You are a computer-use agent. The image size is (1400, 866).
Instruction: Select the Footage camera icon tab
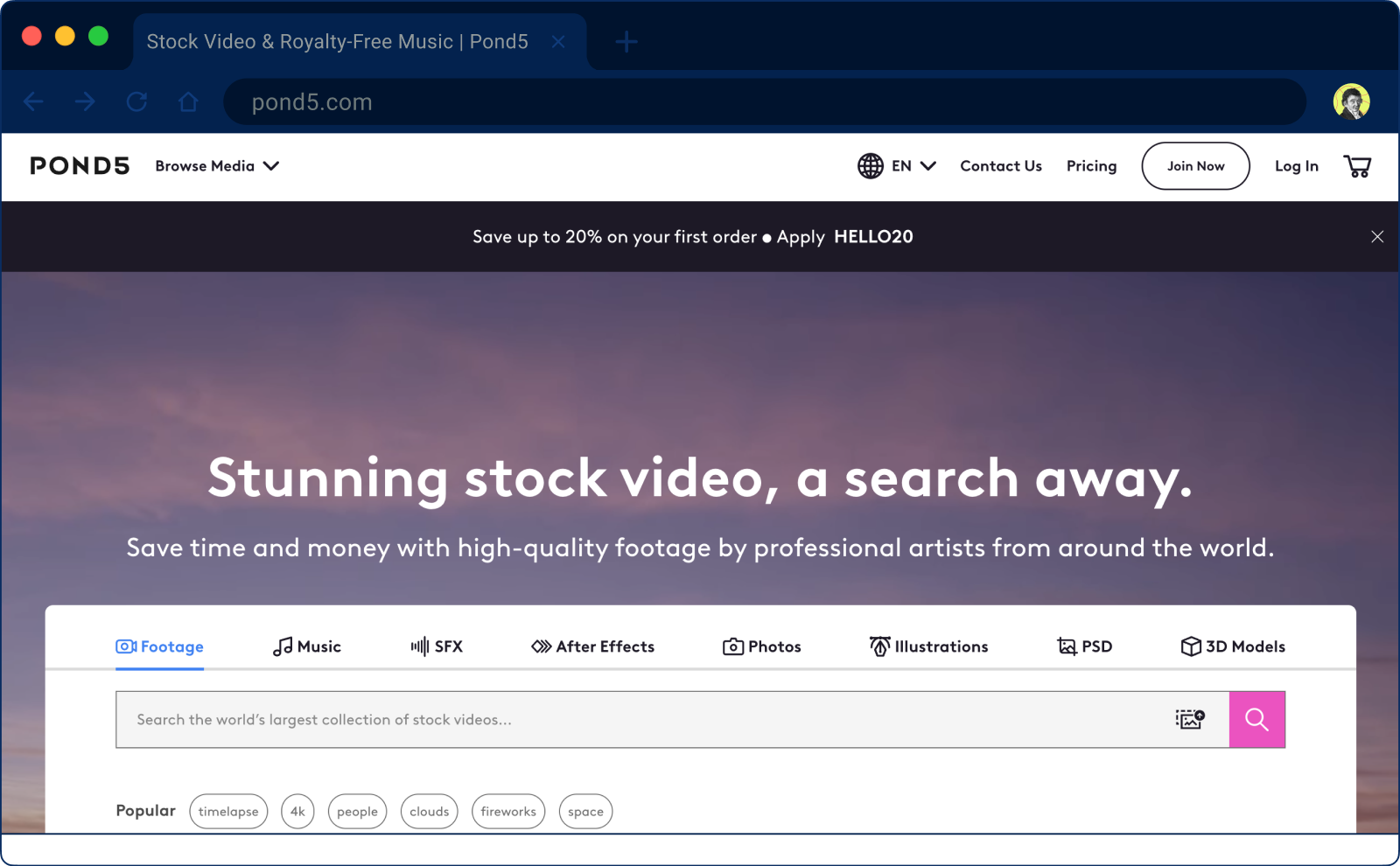point(128,646)
